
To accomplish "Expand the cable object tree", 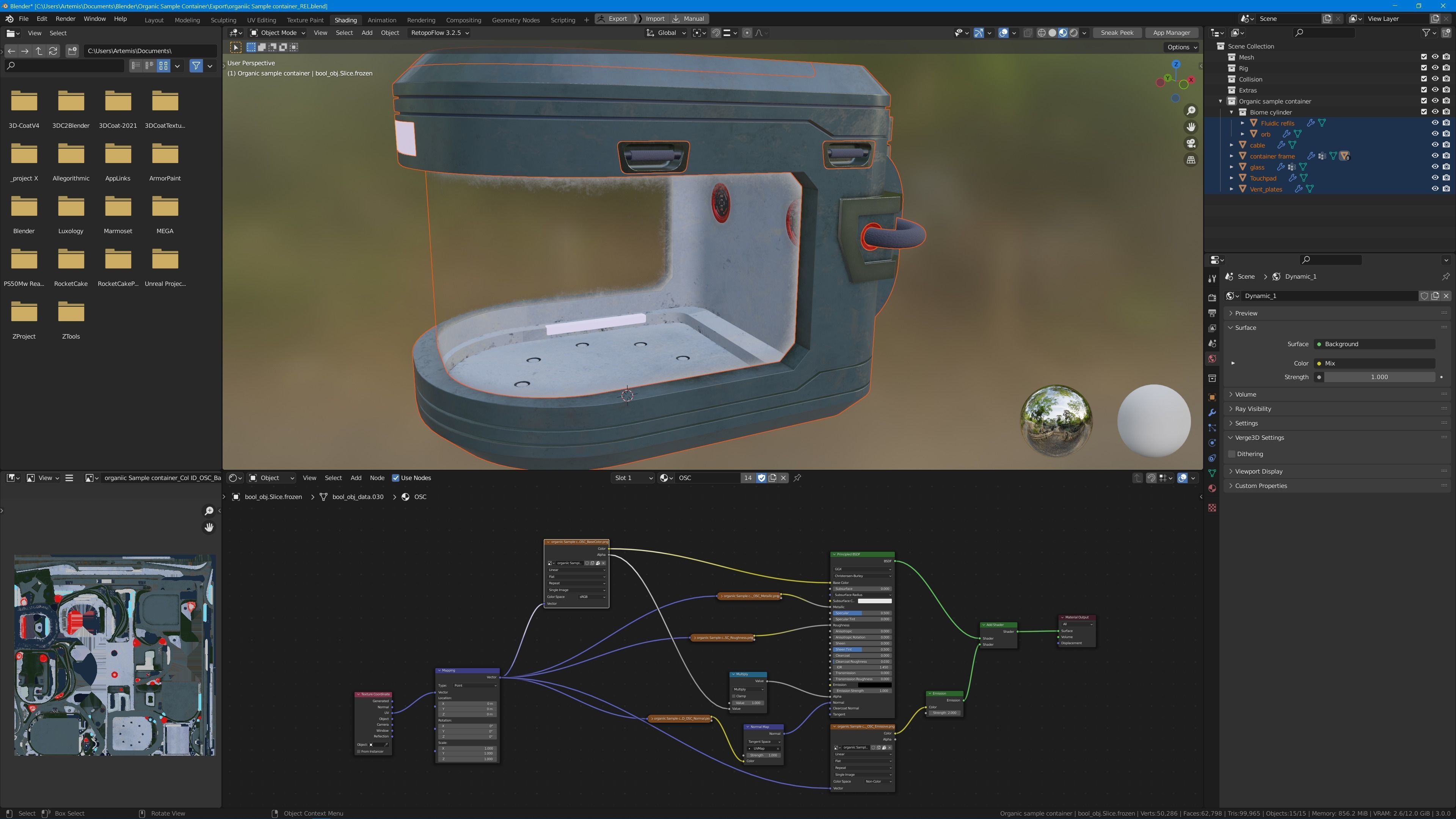I will pyautogui.click(x=1232, y=145).
